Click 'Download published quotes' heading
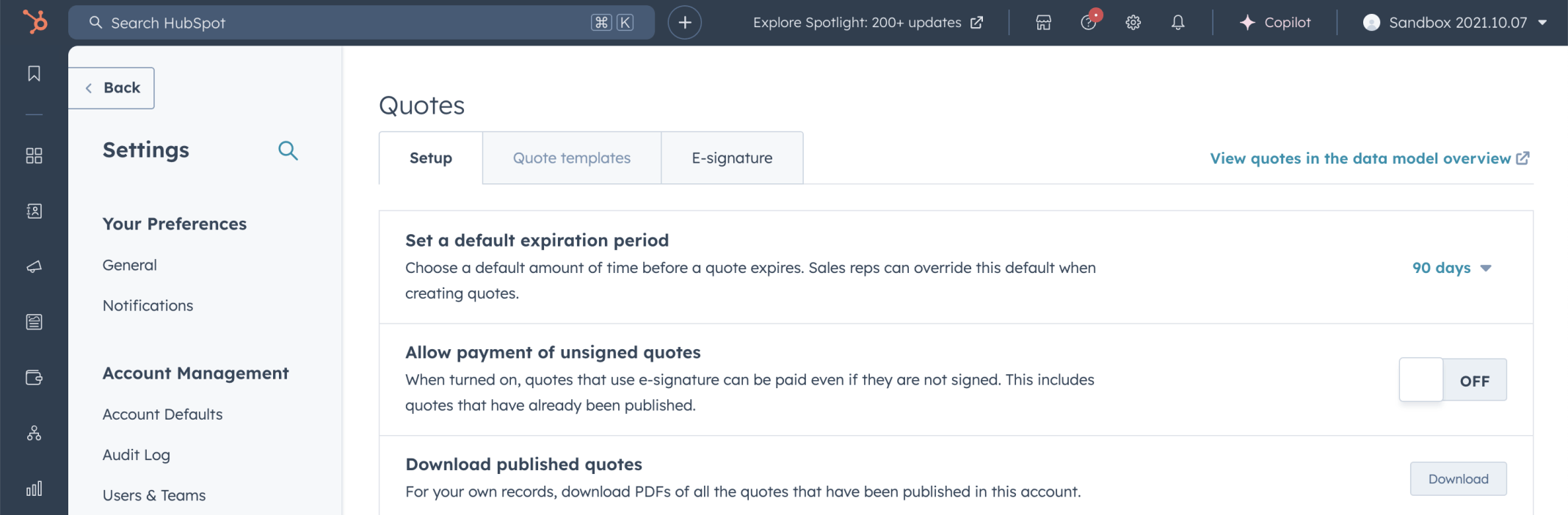This screenshot has height=515, width=1568. pyautogui.click(x=524, y=464)
